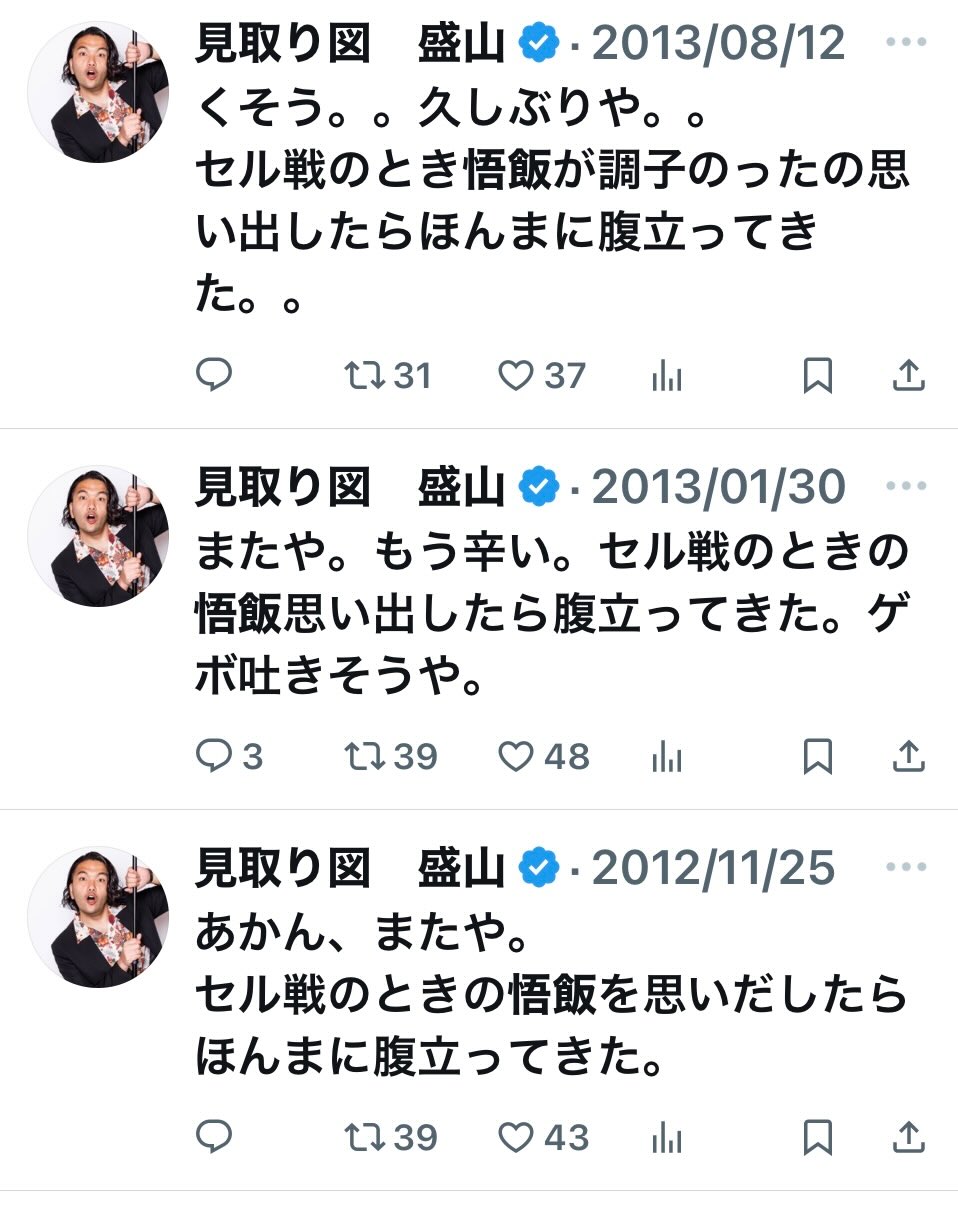This screenshot has height=1205, width=958.
Task: Bookmark the 2013/01/30 tweet
Action: [x=817, y=757]
